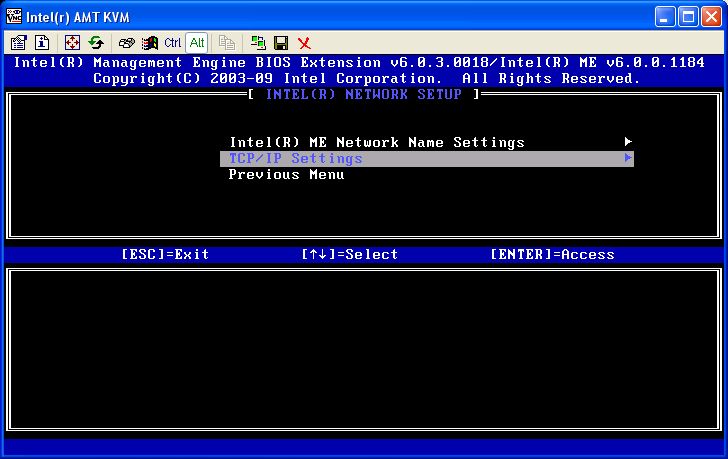Switch to full screen with red arrows icon
This screenshot has width=728, height=459.
point(73,43)
